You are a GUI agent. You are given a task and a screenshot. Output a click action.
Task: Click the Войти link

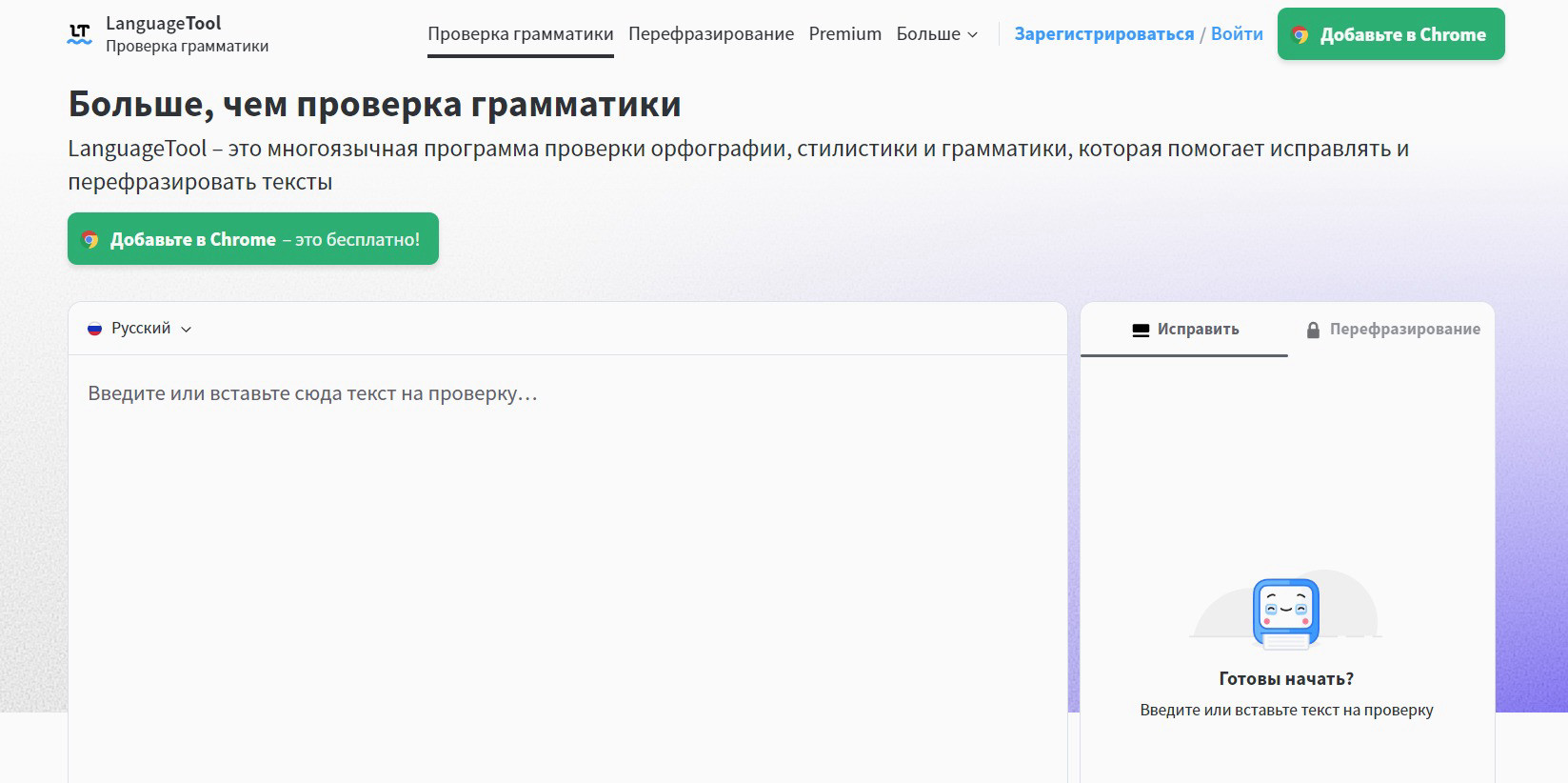tap(1237, 34)
